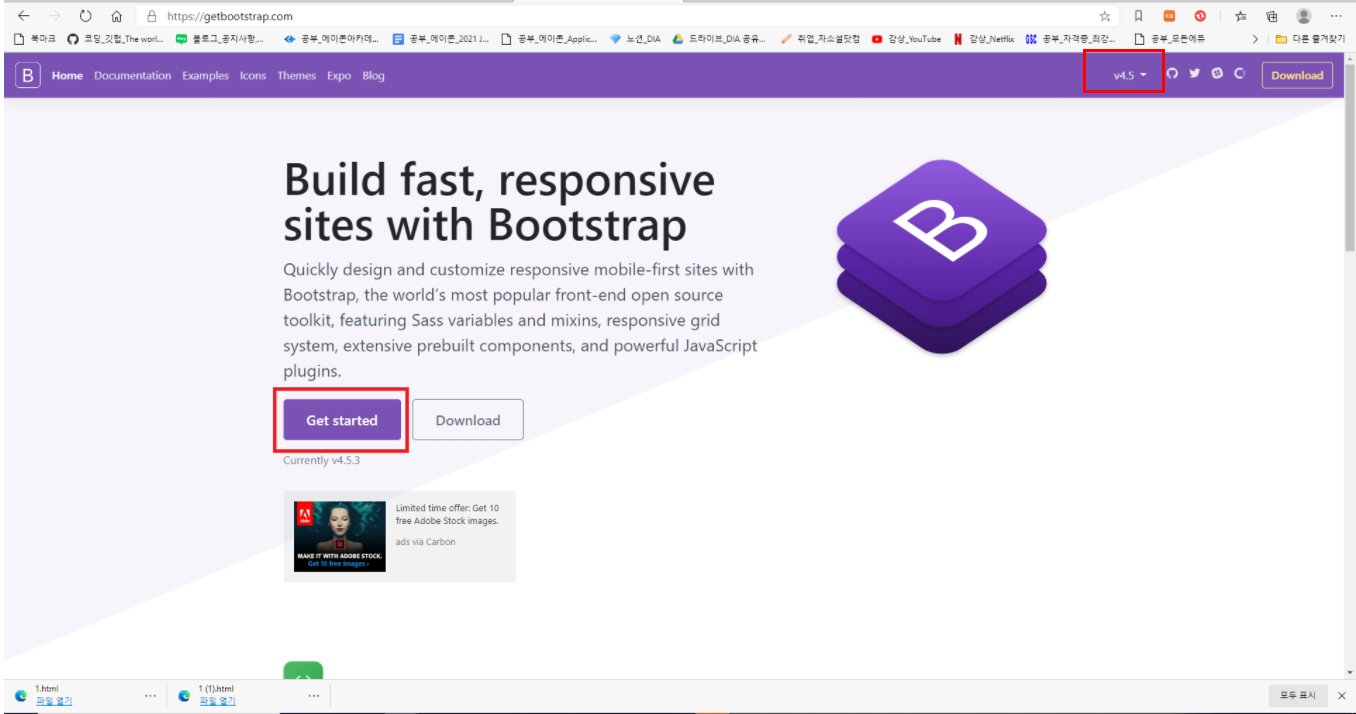Click the Bootstrap B logo in navbar
Image resolution: width=1356 pixels, height=714 pixels.
[x=28, y=75]
